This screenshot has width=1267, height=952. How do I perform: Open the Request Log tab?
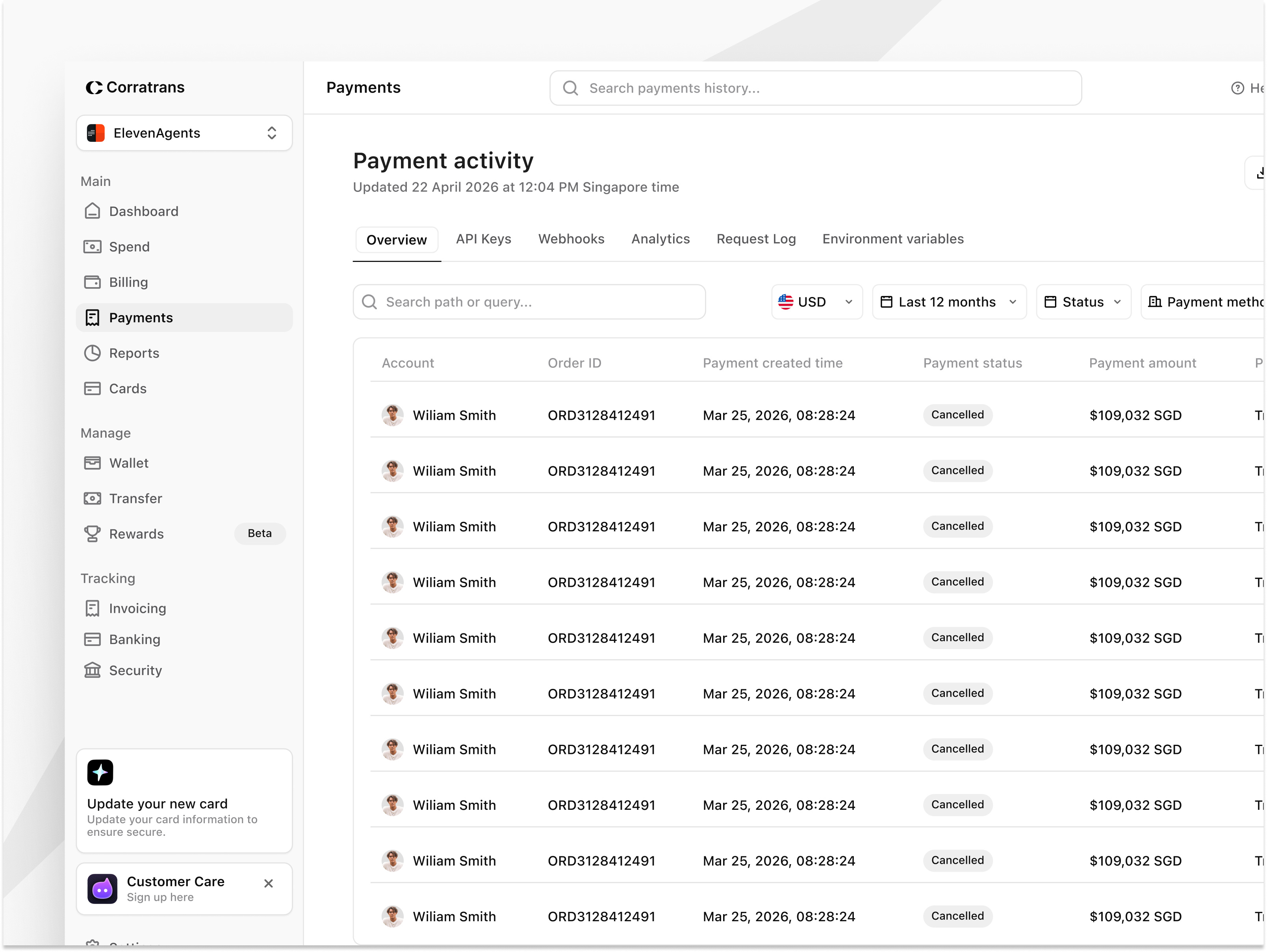pyautogui.click(x=756, y=239)
